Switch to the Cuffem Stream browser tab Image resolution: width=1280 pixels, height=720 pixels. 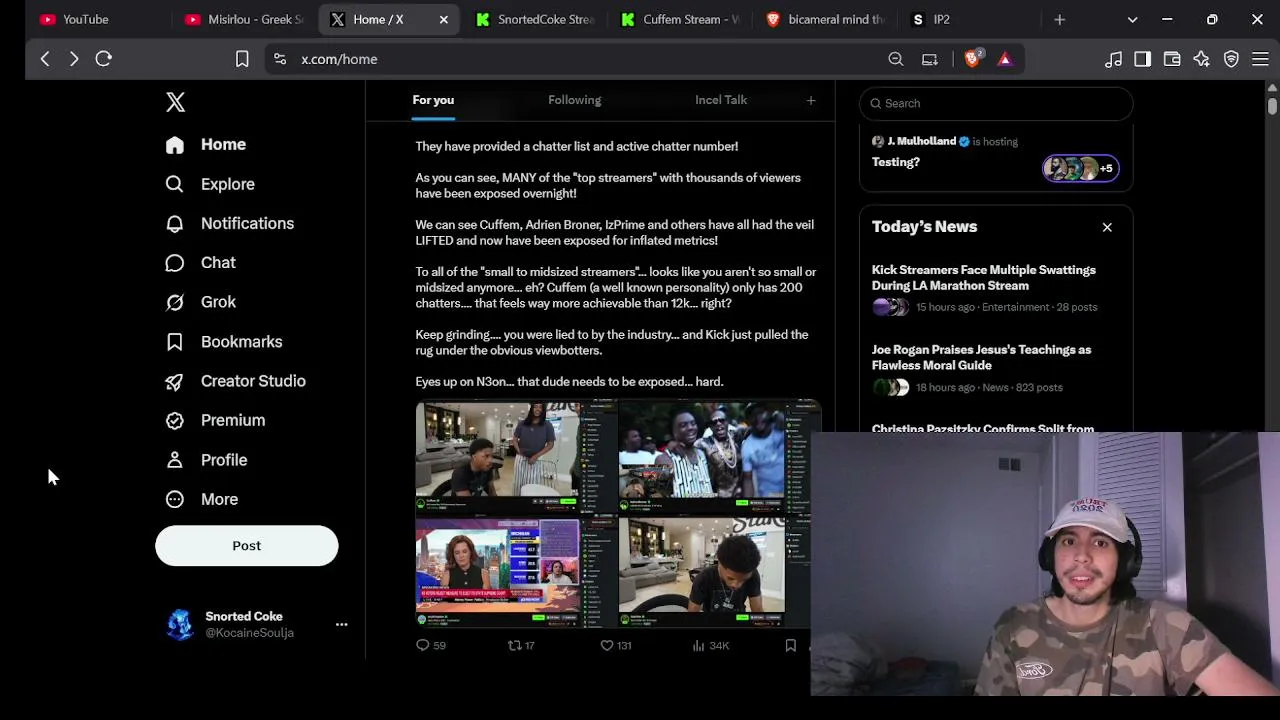coord(680,19)
